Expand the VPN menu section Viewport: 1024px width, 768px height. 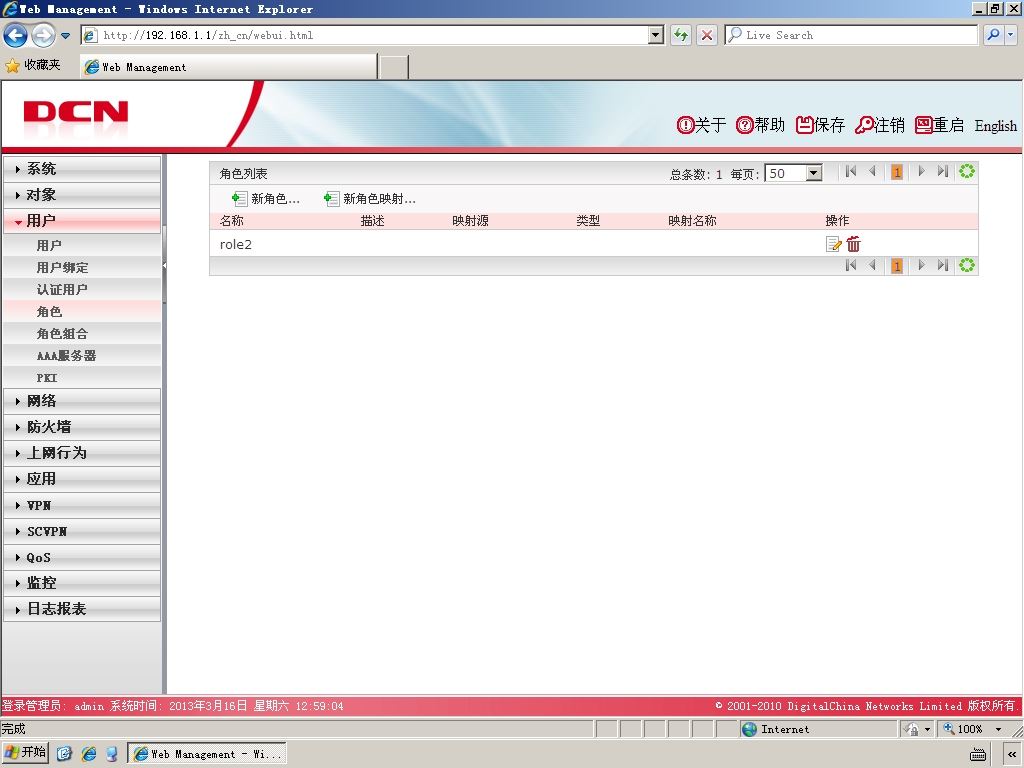[x=82, y=505]
